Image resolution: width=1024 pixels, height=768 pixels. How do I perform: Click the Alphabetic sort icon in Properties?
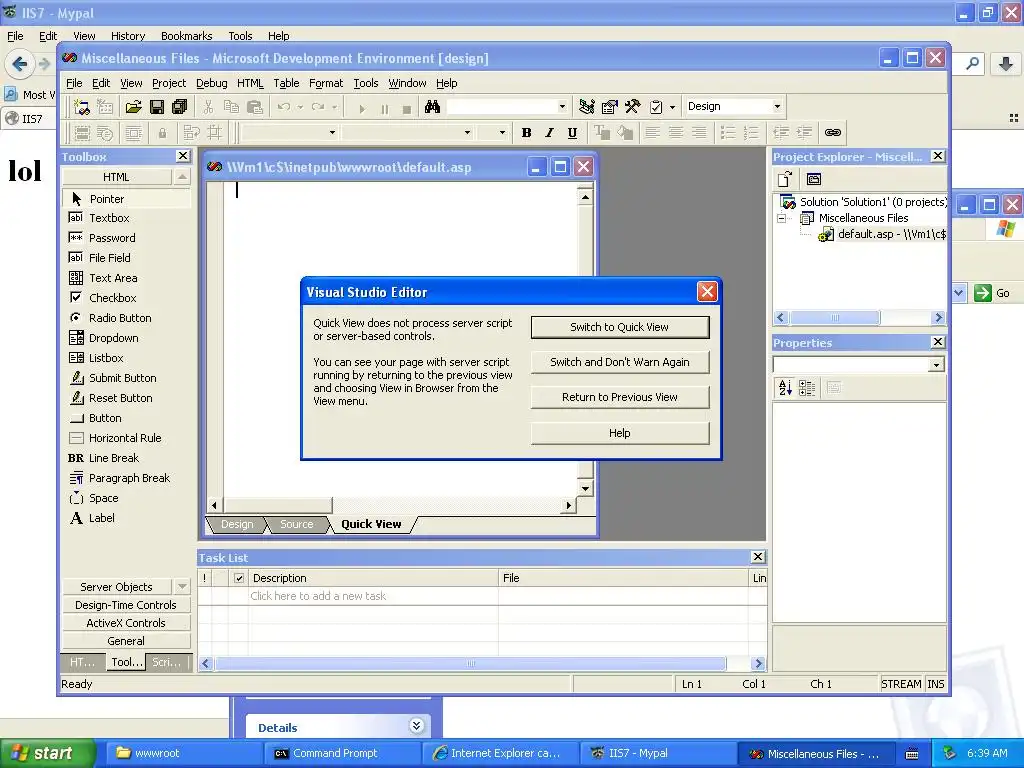(785, 388)
